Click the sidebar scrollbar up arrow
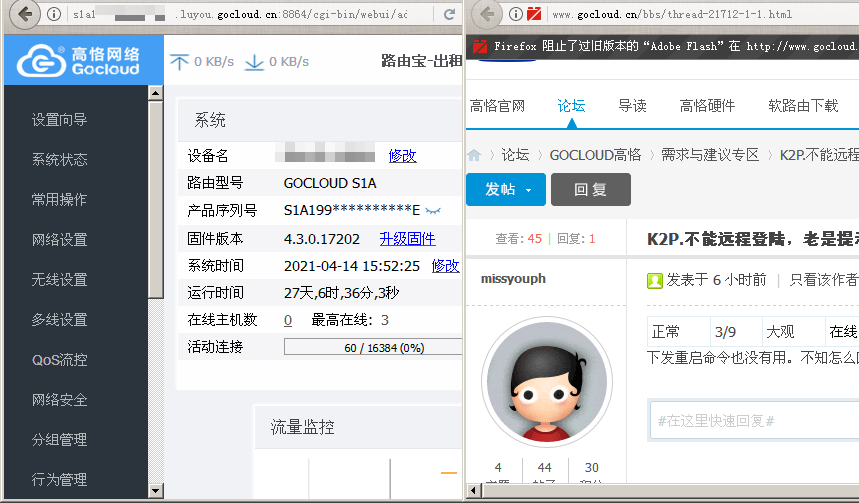 pos(156,93)
